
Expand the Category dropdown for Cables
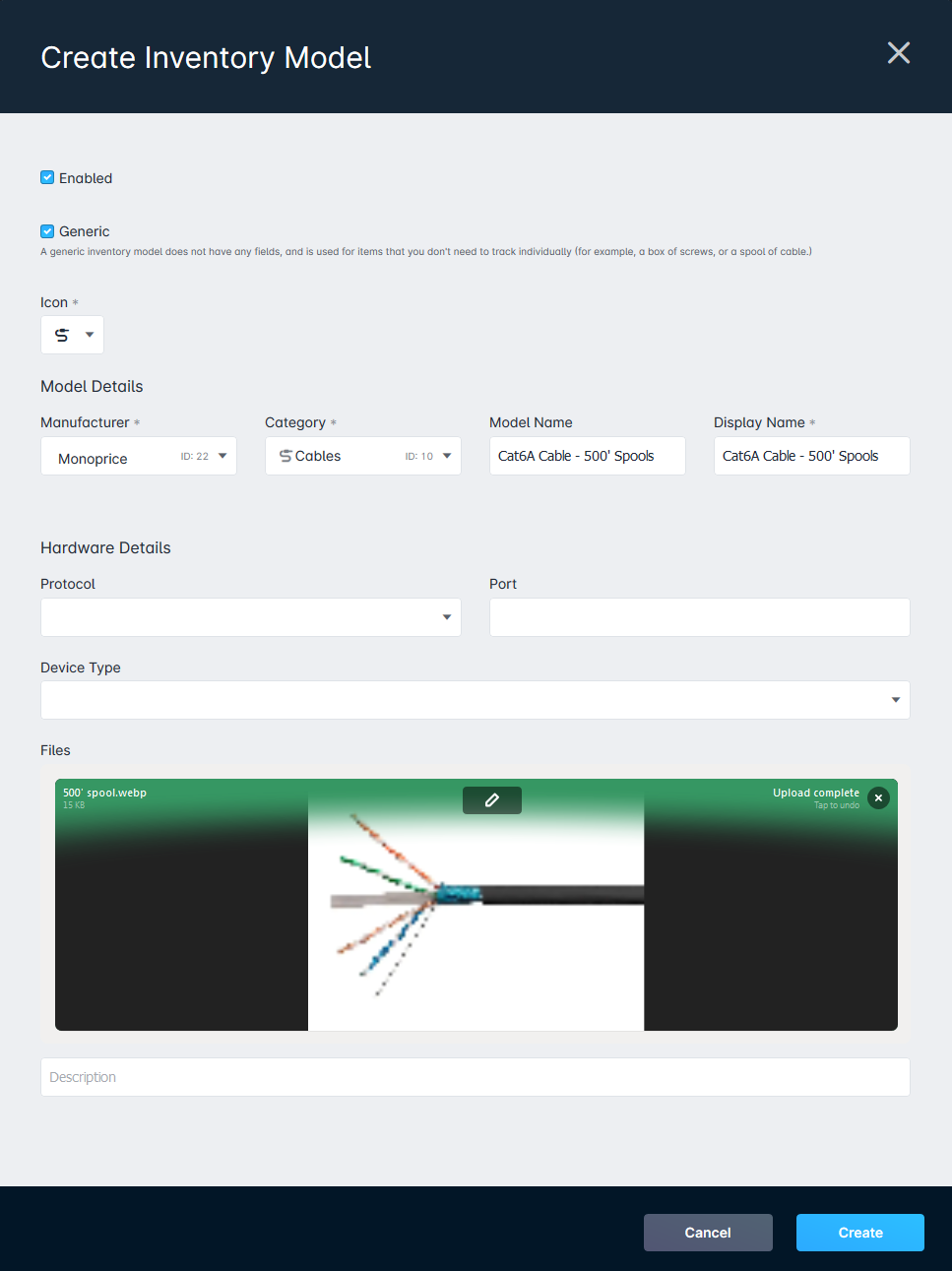tap(447, 456)
